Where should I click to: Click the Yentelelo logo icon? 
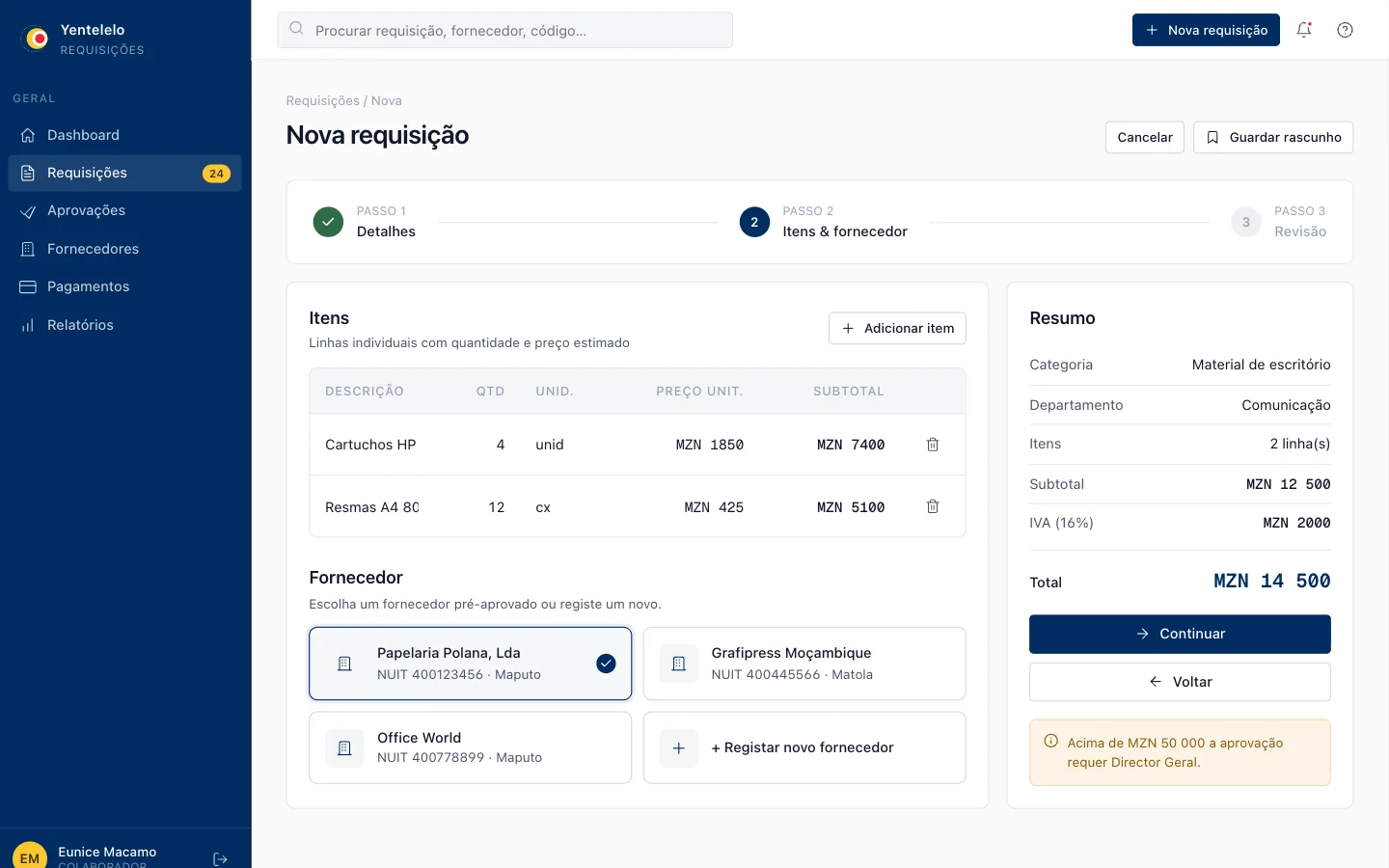point(37,39)
